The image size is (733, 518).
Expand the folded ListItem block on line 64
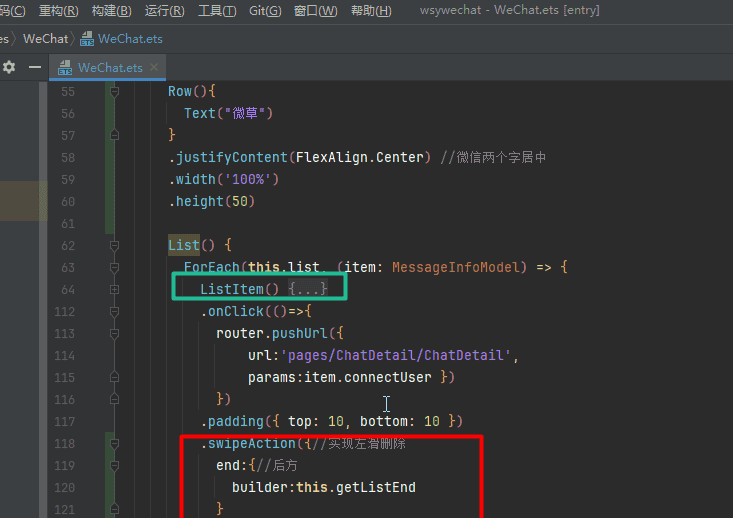click(x=114, y=289)
